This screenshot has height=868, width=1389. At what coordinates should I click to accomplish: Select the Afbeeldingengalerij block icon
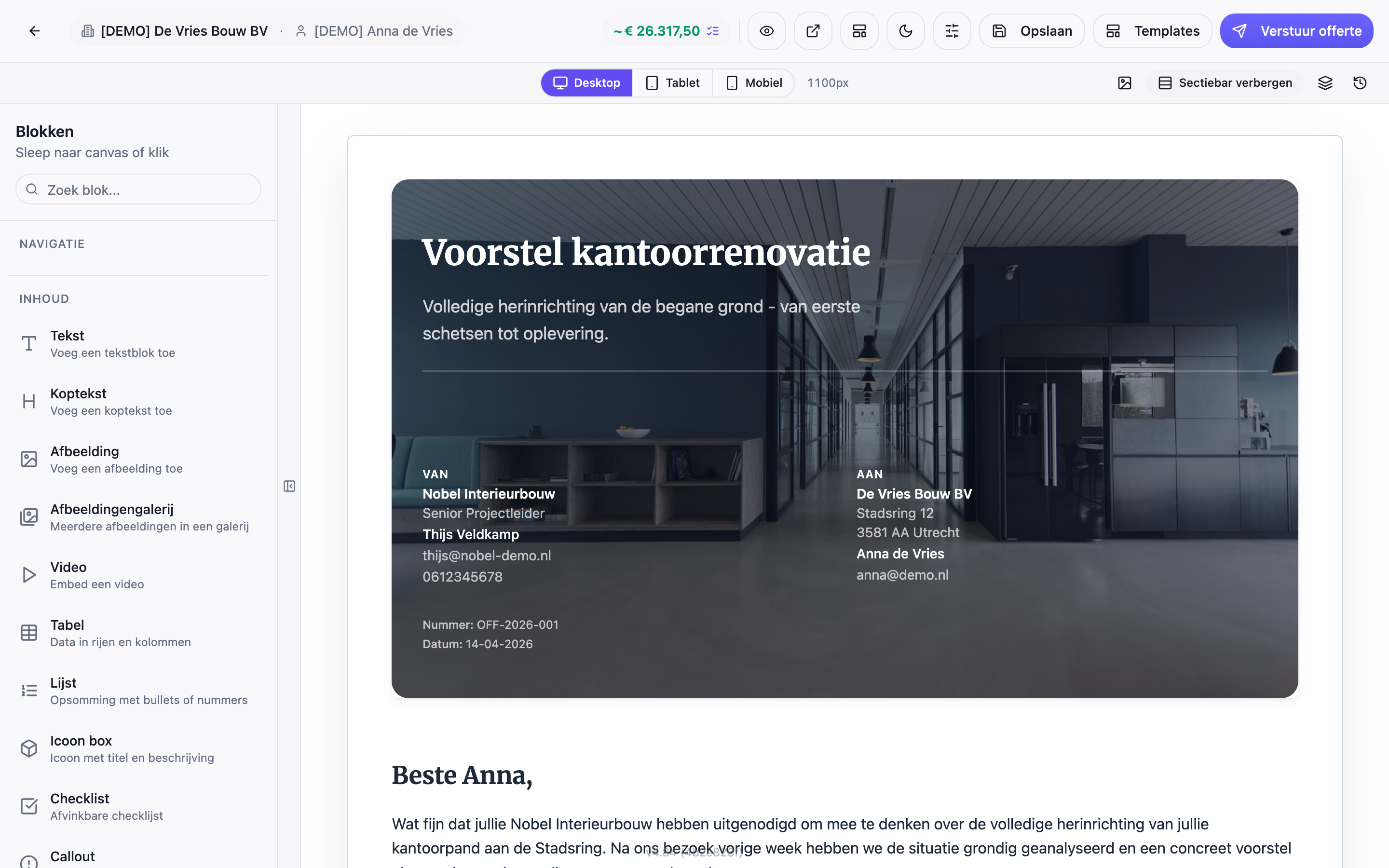pyautogui.click(x=29, y=516)
